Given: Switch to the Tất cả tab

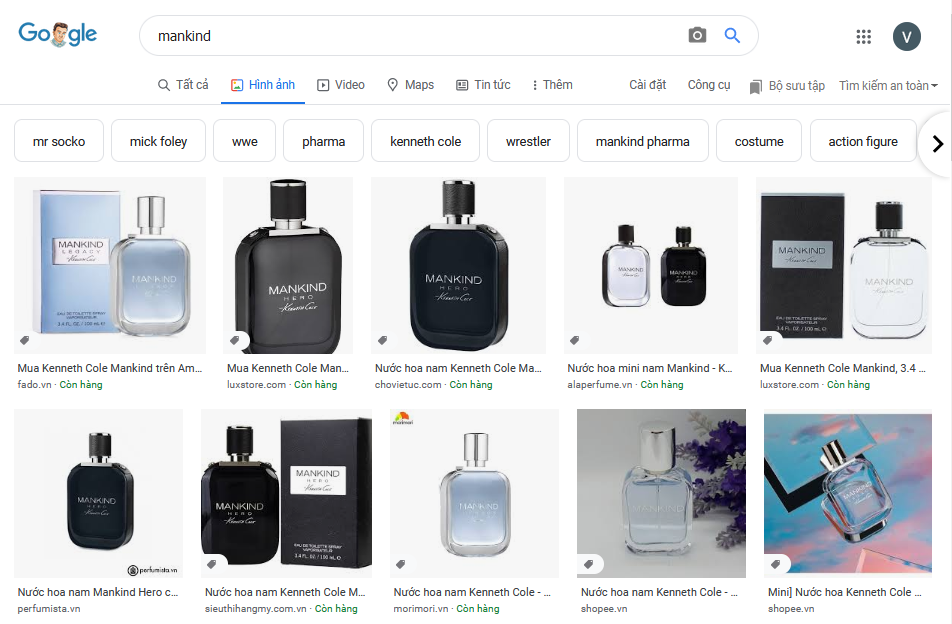Looking at the screenshot, I should coord(183,85).
